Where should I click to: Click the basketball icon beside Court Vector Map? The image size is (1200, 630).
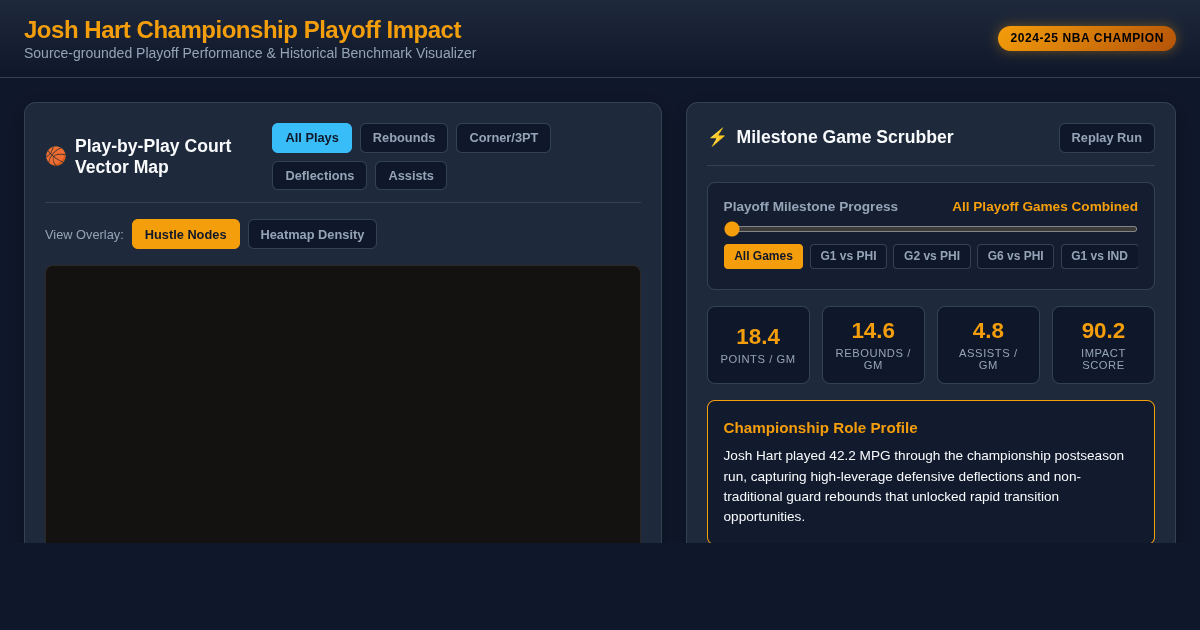(56, 157)
